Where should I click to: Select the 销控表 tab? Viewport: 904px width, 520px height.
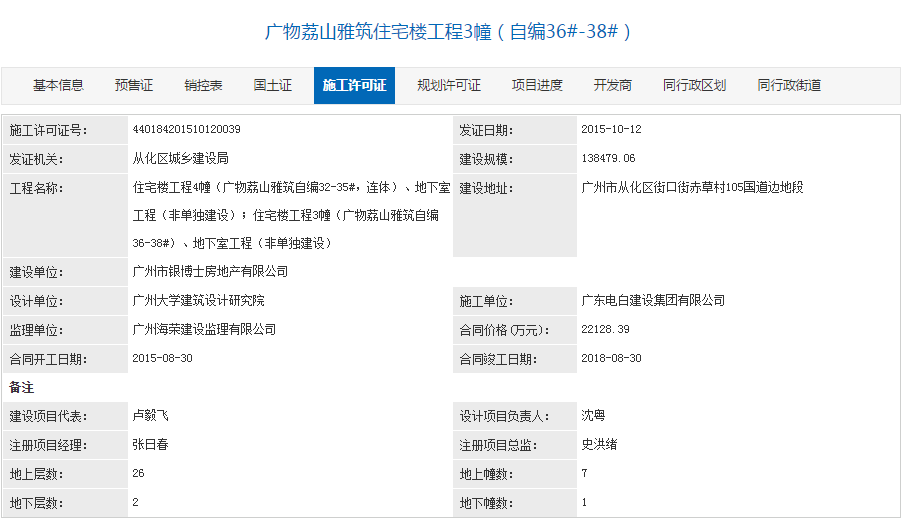[204, 85]
